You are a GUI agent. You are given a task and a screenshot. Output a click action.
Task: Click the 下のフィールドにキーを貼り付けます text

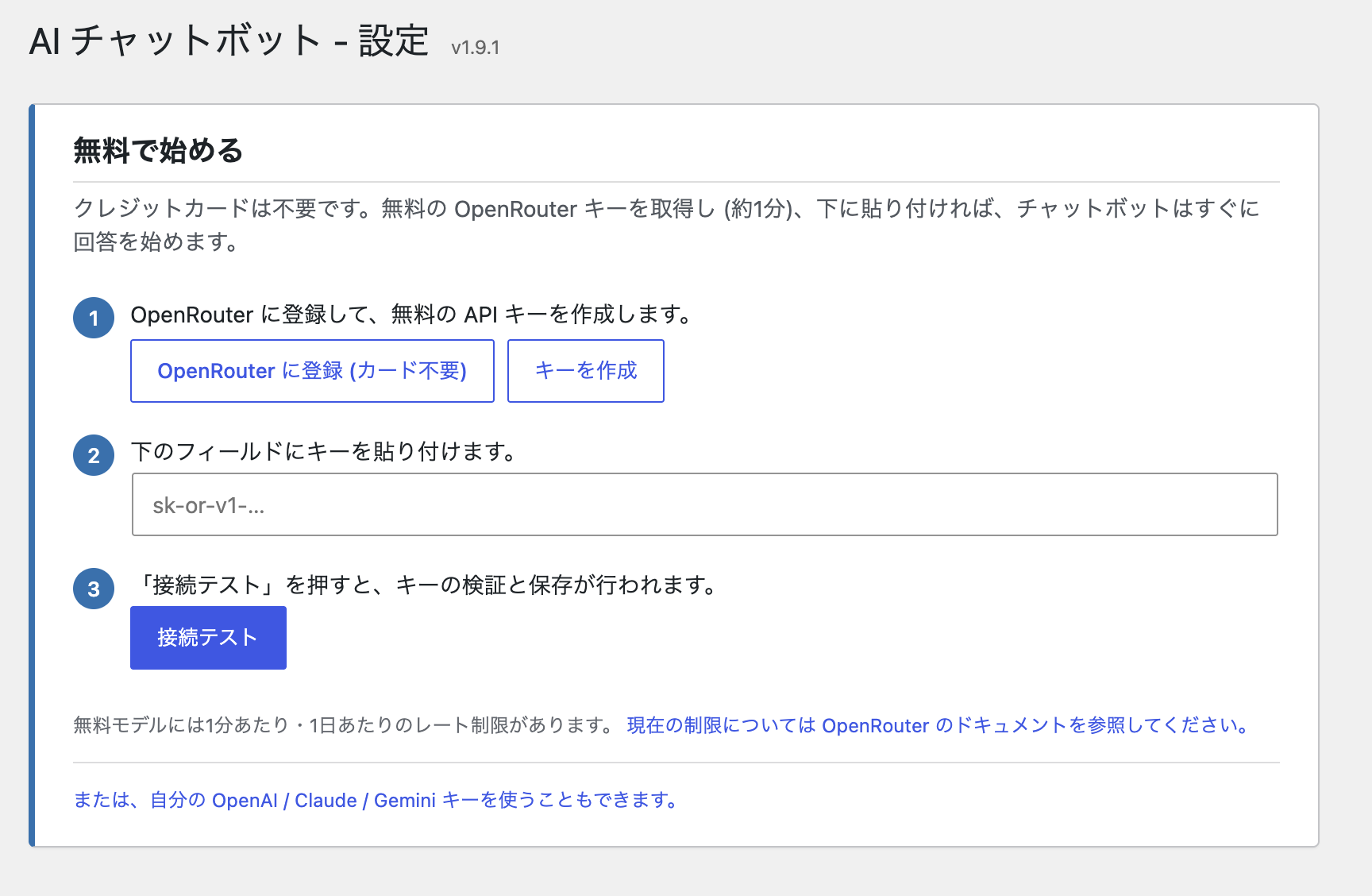(326, 451)
